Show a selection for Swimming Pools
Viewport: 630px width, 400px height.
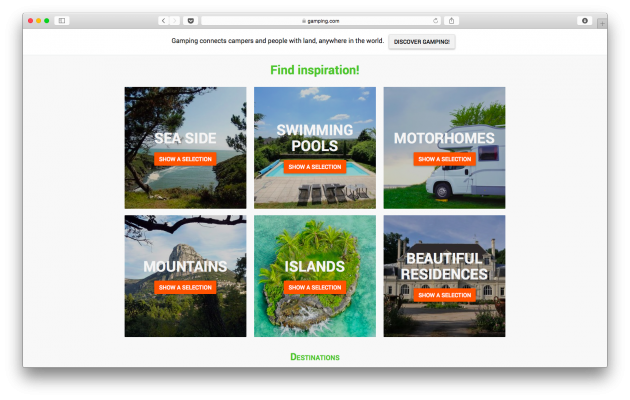[314, 167]
